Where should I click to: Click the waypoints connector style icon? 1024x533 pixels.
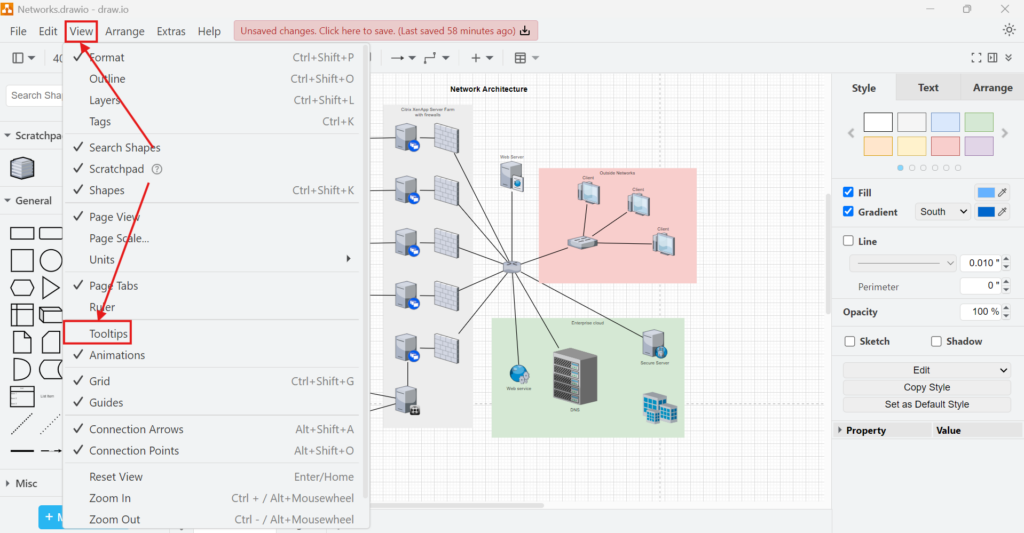pos(431,58)
